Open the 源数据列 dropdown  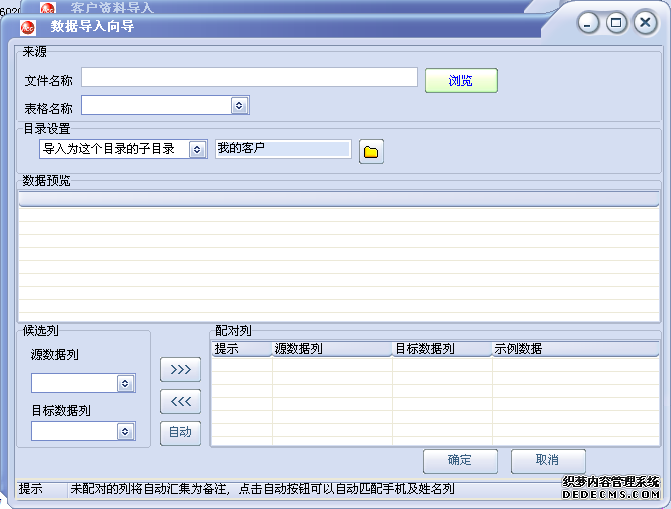pos(125,383)
